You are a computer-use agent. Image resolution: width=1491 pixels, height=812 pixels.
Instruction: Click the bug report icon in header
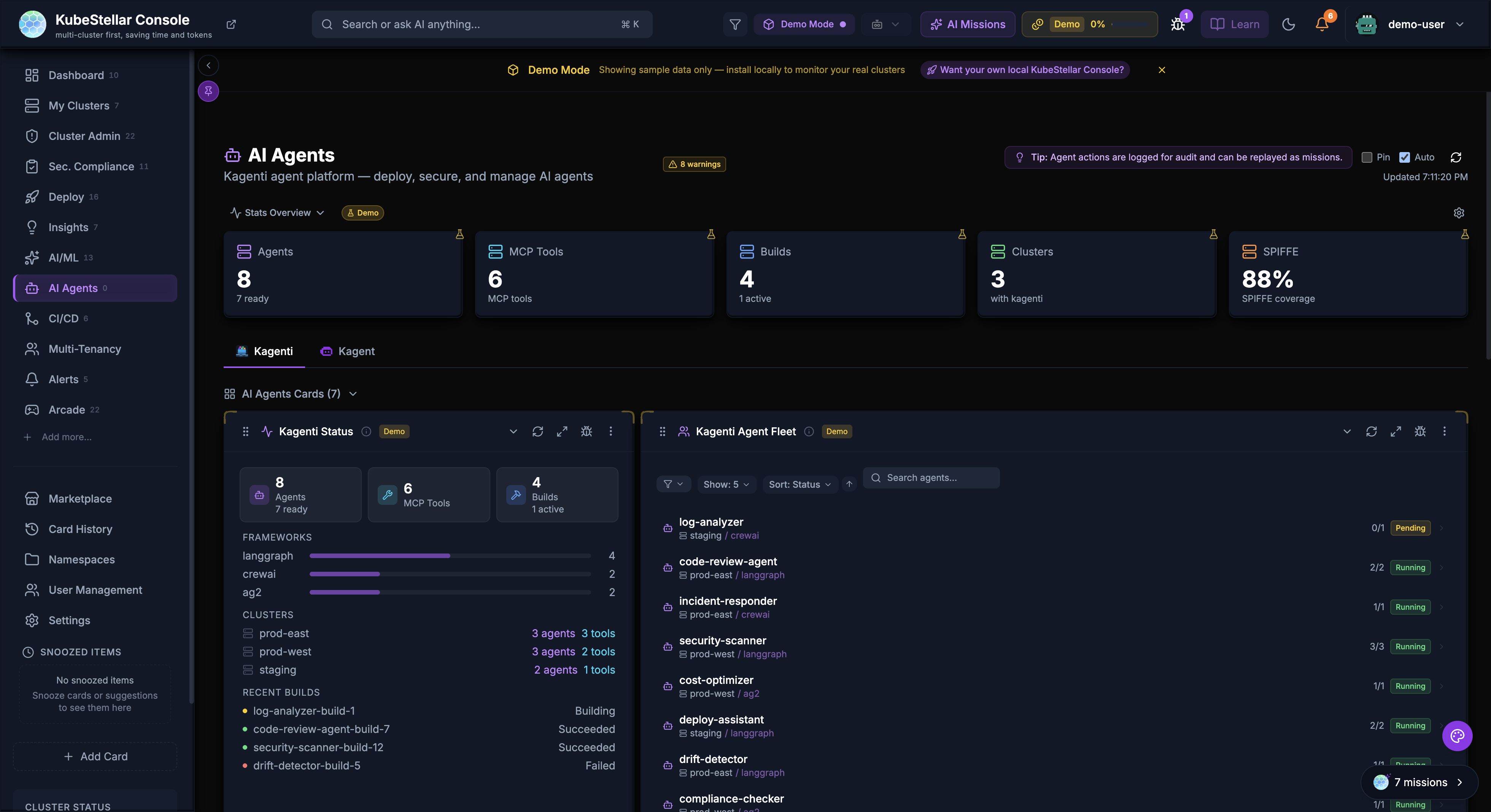1177,24
